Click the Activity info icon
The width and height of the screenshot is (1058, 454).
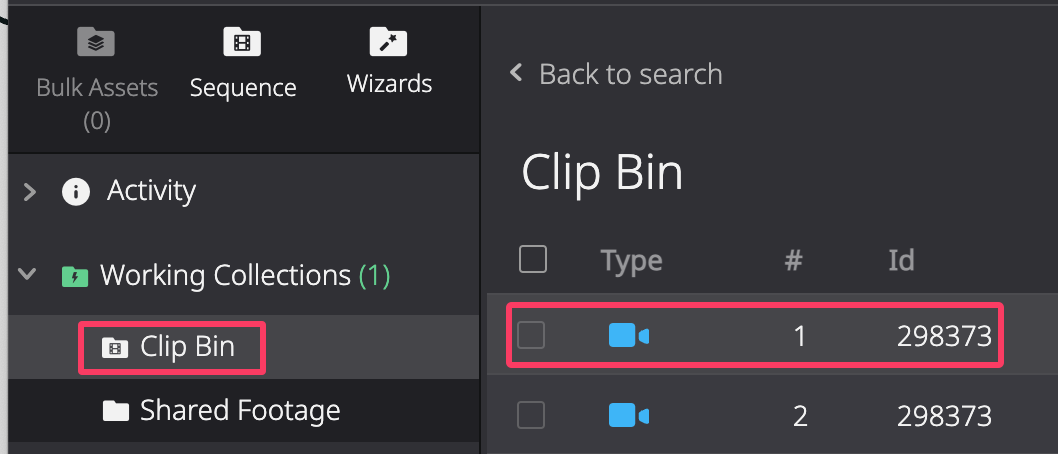[76, 192]
